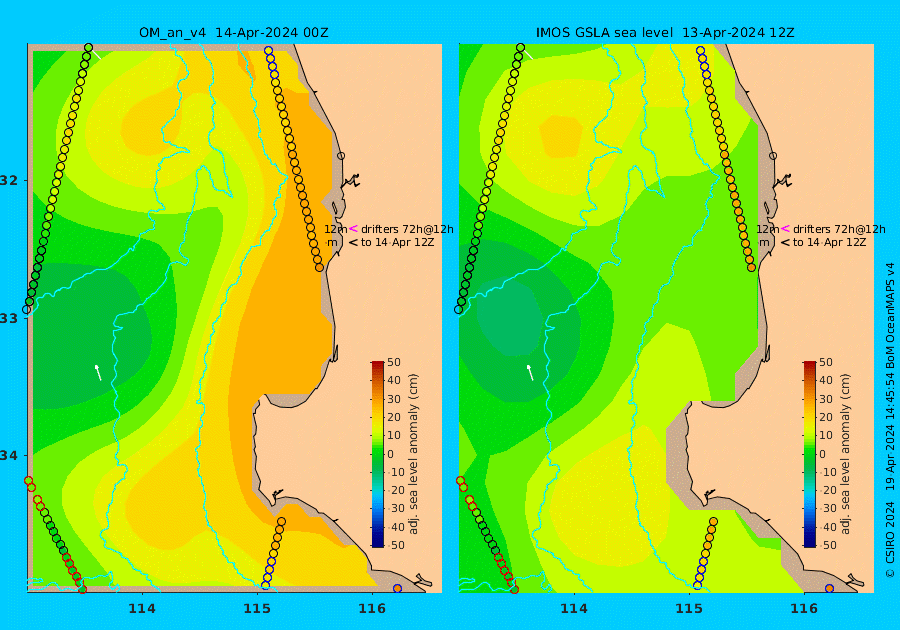Click the top 50 tick label on OM_an_v4 colorbar
Image resolution: width=900 pixels, height=630 pixels.
tap(394, 362)
